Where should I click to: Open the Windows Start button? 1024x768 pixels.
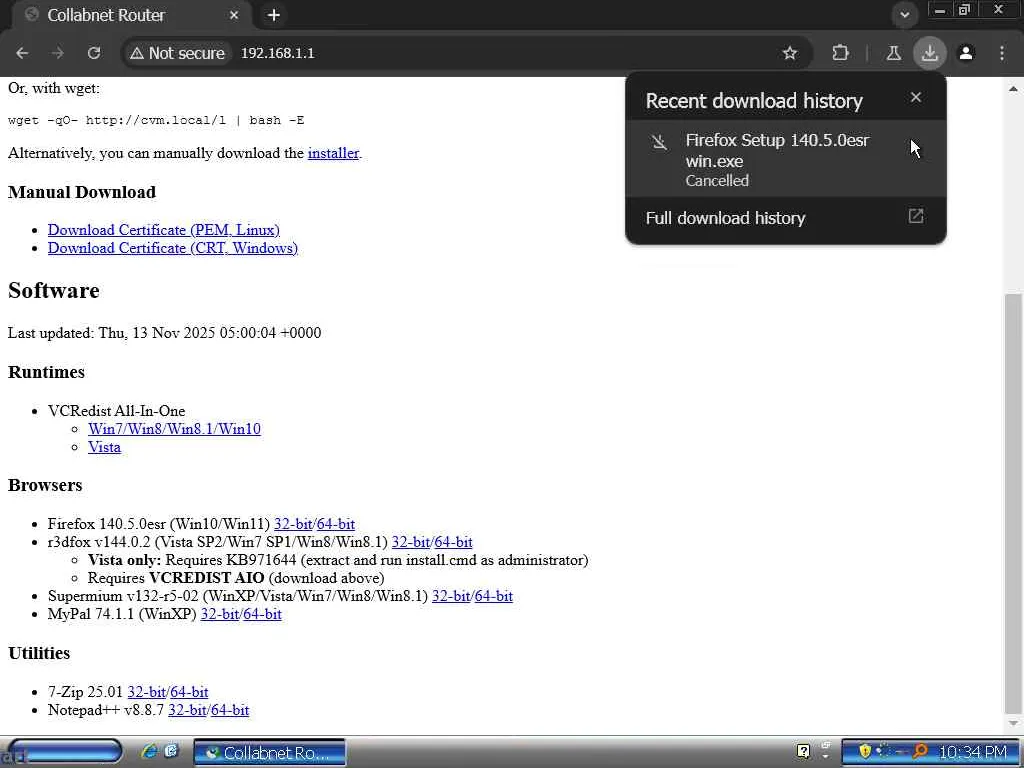point(63,752)
